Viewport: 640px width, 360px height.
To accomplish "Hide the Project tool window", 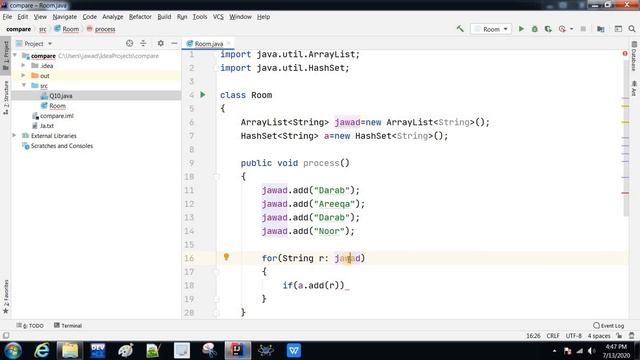I will (x=174, y=43).
